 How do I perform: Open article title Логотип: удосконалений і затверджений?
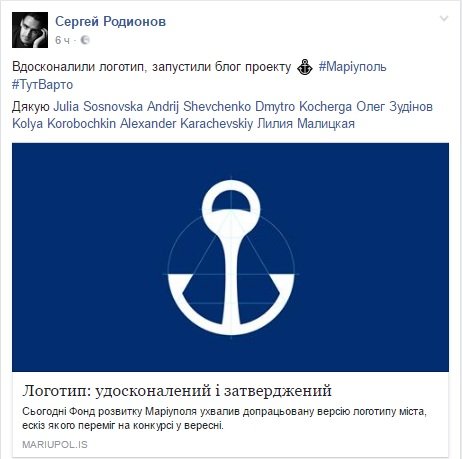(177, 390)
